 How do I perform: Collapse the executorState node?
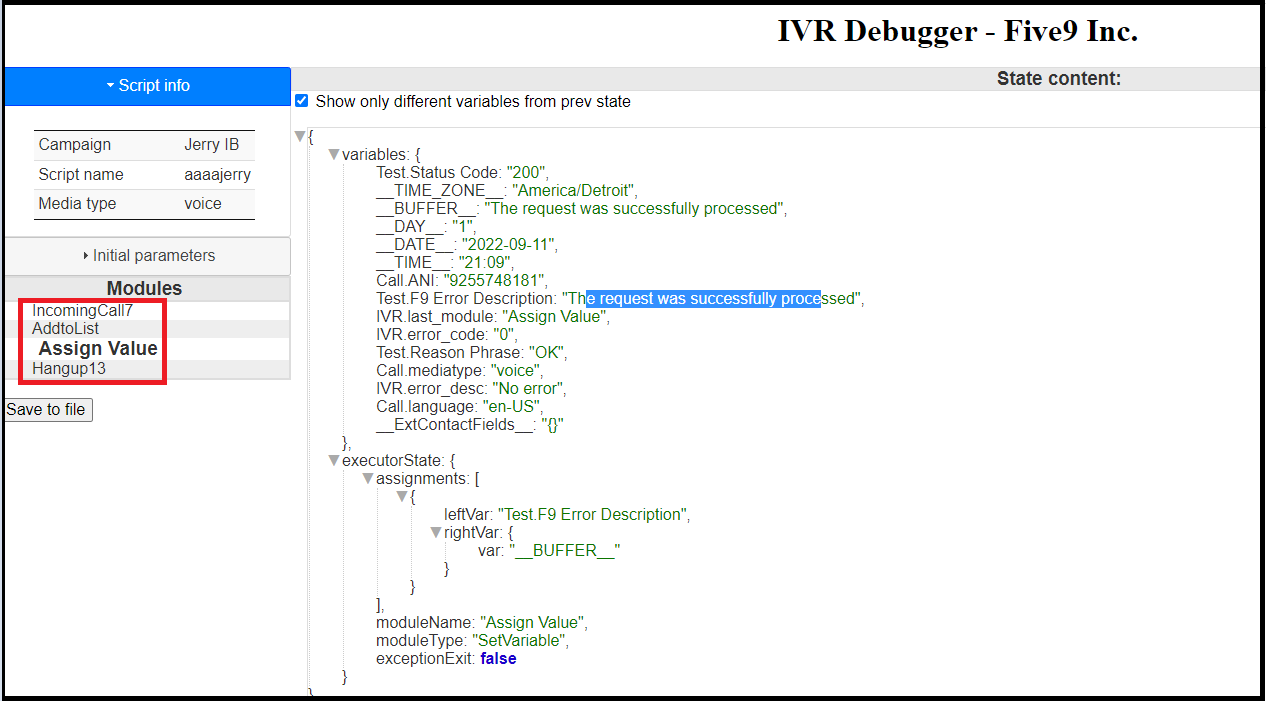click(334, 461)
